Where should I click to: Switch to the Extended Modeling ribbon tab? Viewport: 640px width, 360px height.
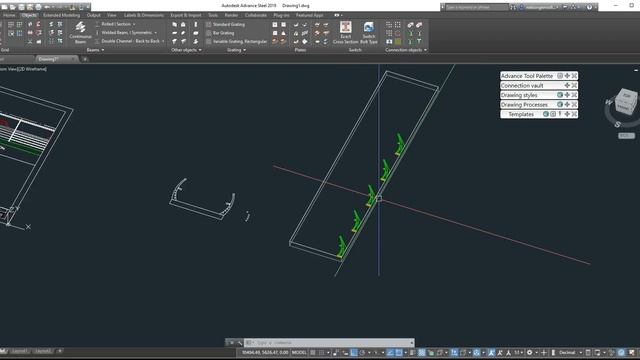62,15
